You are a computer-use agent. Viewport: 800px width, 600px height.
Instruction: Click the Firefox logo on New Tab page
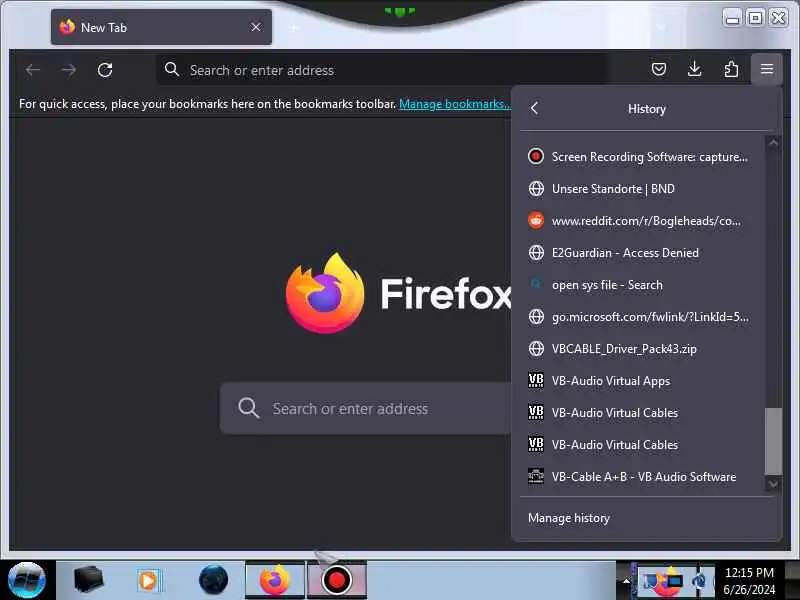tap(325, 293)
